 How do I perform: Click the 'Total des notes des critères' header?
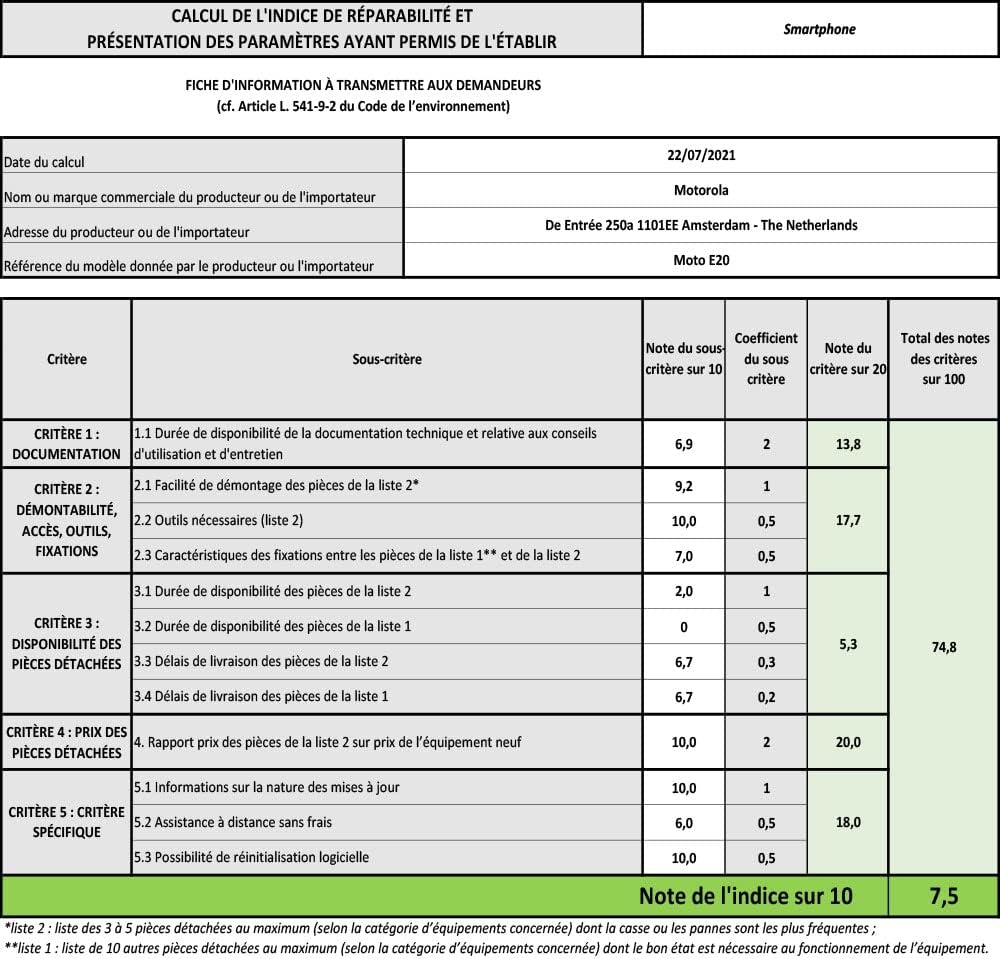click(943, 359)
